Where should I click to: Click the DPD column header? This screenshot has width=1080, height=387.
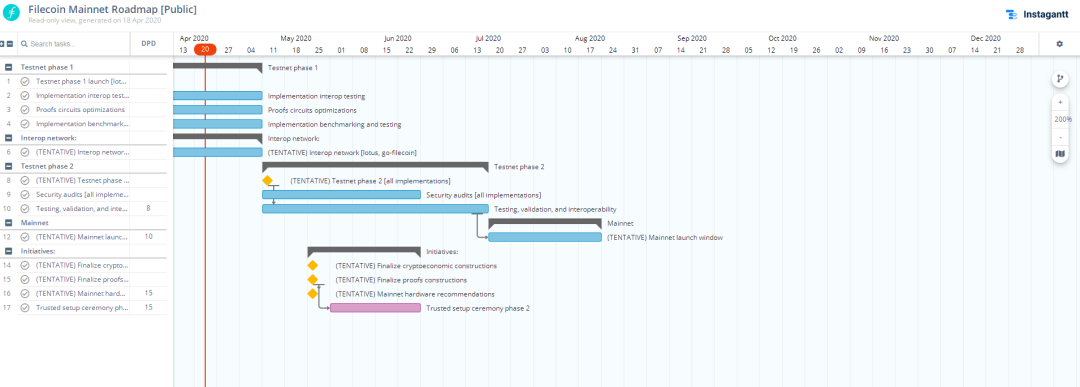(x=149, y=43)
